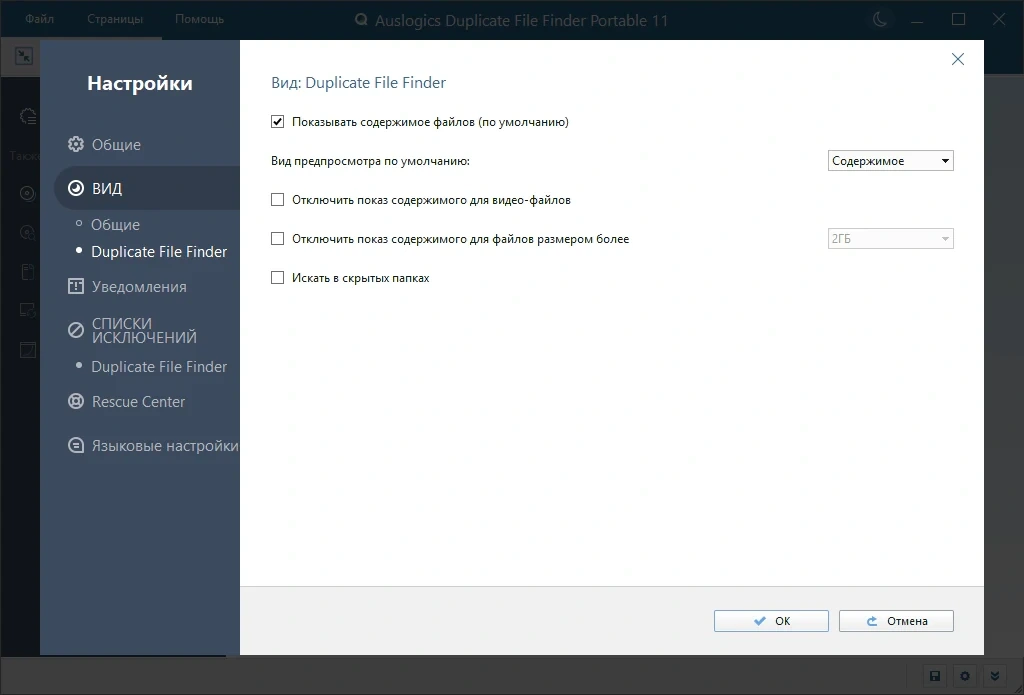Enable Искать в скрытых папках checkbox
1024x695 pixels.
click(278, 278)
